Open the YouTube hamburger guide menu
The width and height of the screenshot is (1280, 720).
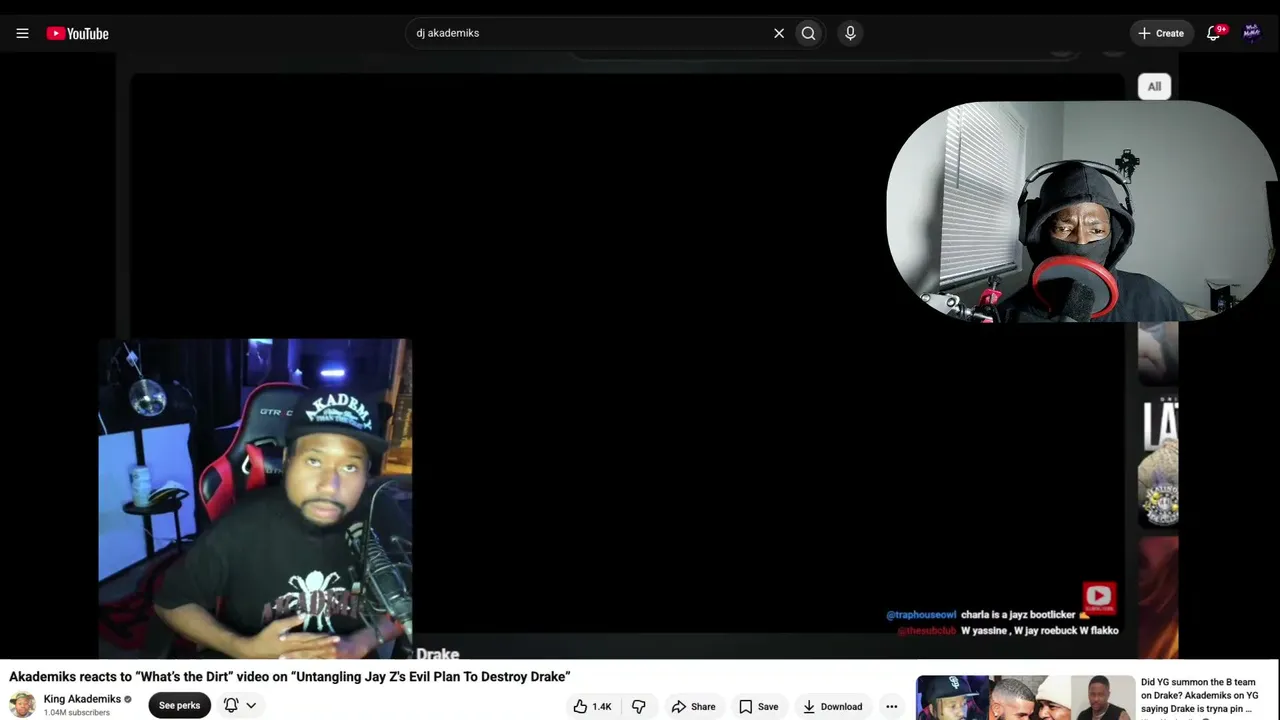point(22,33)
